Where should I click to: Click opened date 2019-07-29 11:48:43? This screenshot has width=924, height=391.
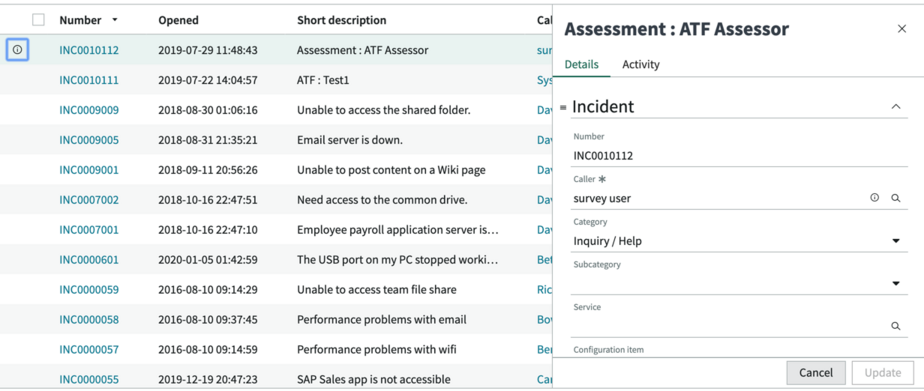tap(207, 50)
